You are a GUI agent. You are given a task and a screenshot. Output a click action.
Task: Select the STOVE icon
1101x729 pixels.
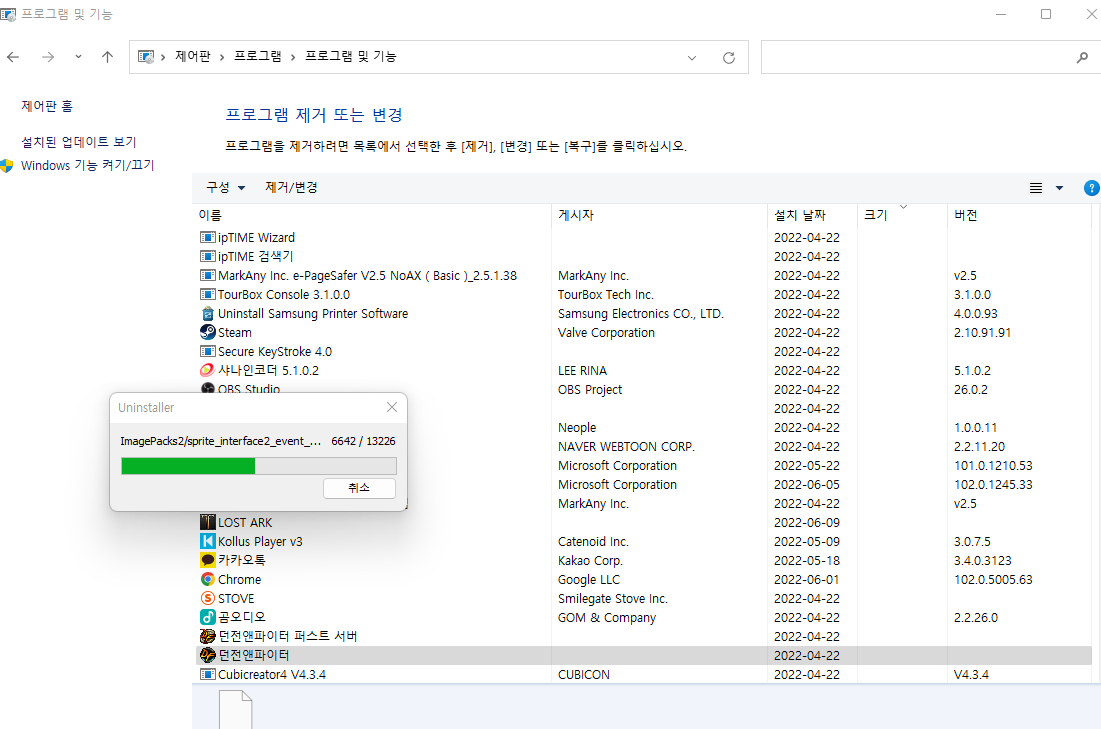(x=207, y=598)
